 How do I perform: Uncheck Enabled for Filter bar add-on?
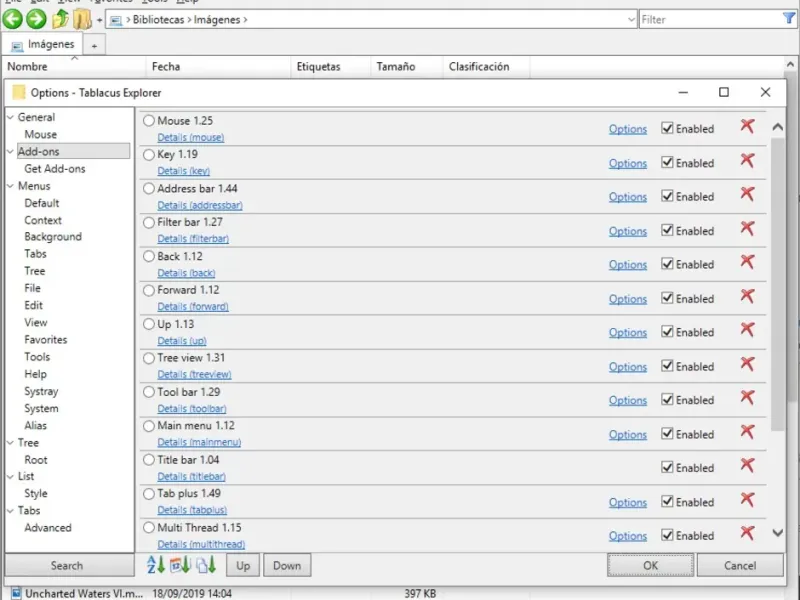coord(667,230)
